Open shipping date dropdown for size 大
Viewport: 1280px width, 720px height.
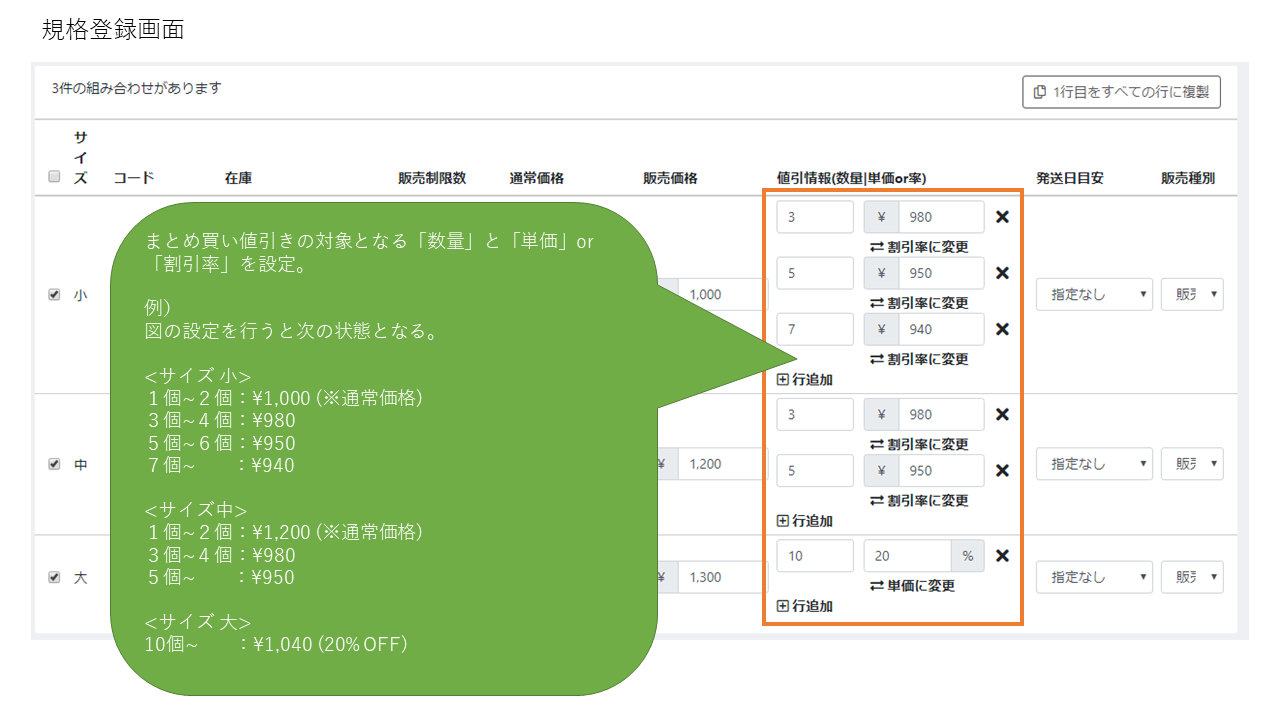click(x=1093, y=577)
